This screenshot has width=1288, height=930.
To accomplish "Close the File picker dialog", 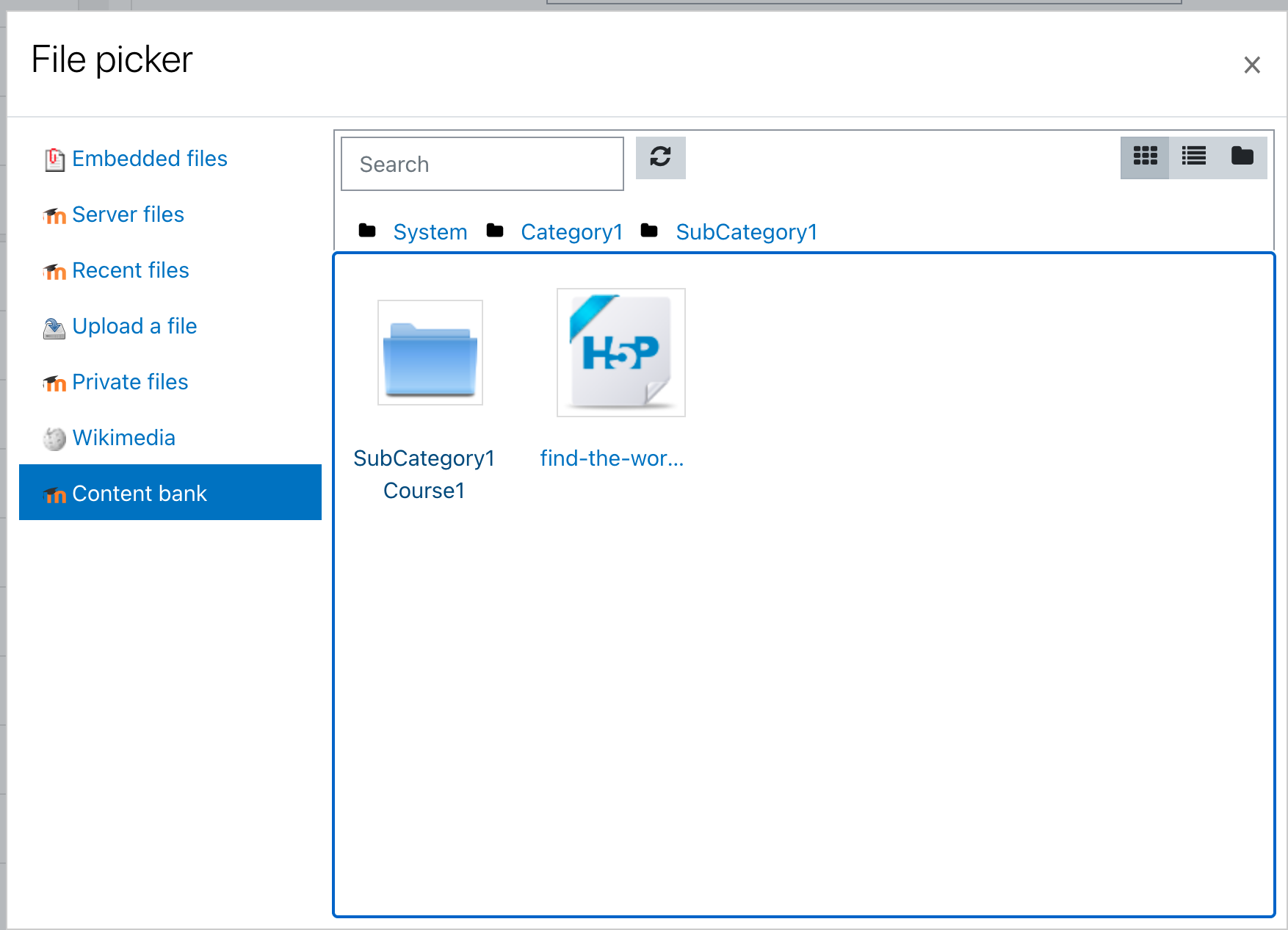I will [1252, 65].
